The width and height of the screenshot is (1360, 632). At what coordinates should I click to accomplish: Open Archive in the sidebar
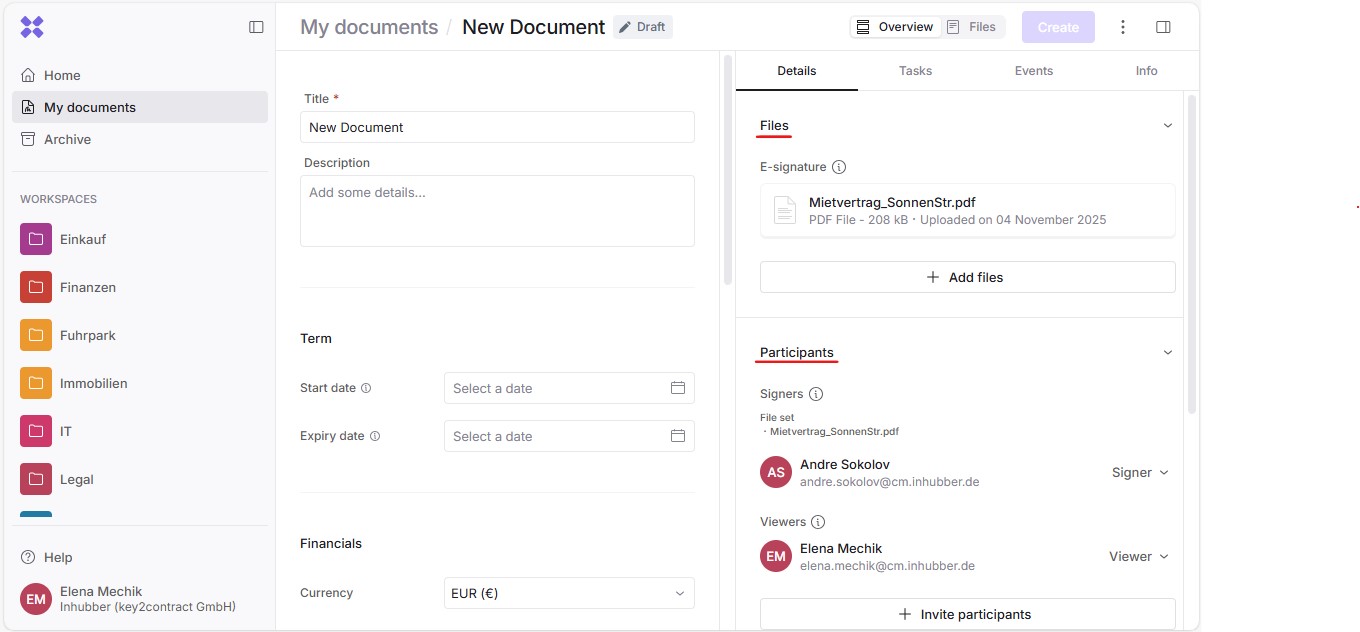(67, 139)
